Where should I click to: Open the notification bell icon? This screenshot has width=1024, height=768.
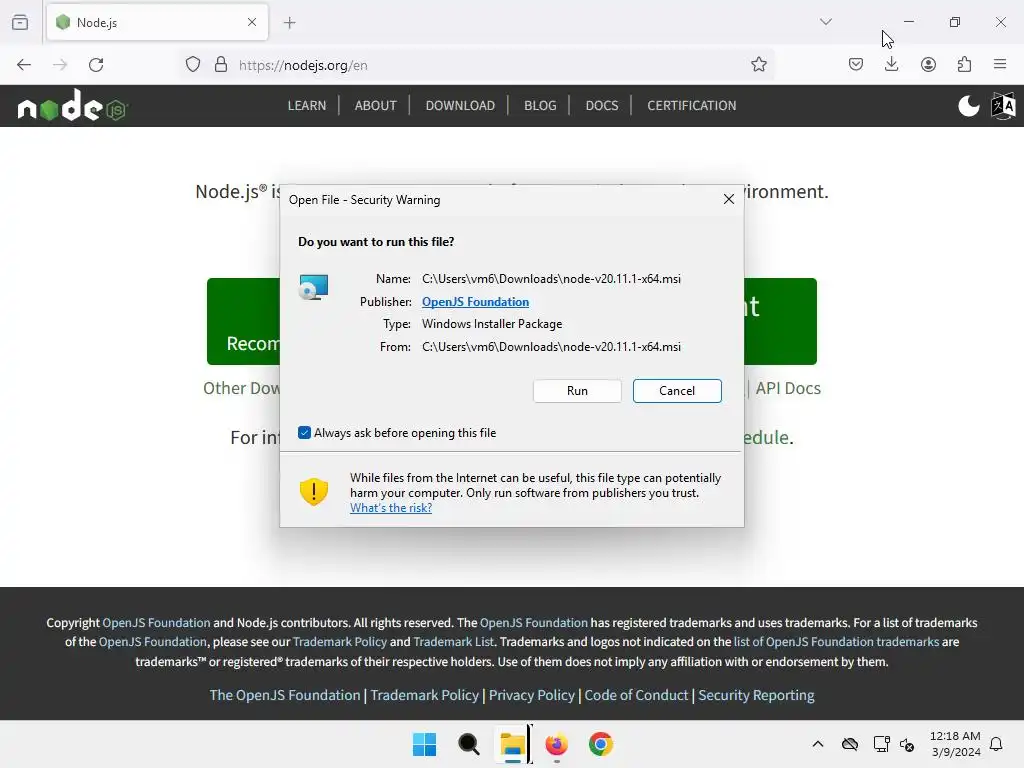[x=996, y=744]
